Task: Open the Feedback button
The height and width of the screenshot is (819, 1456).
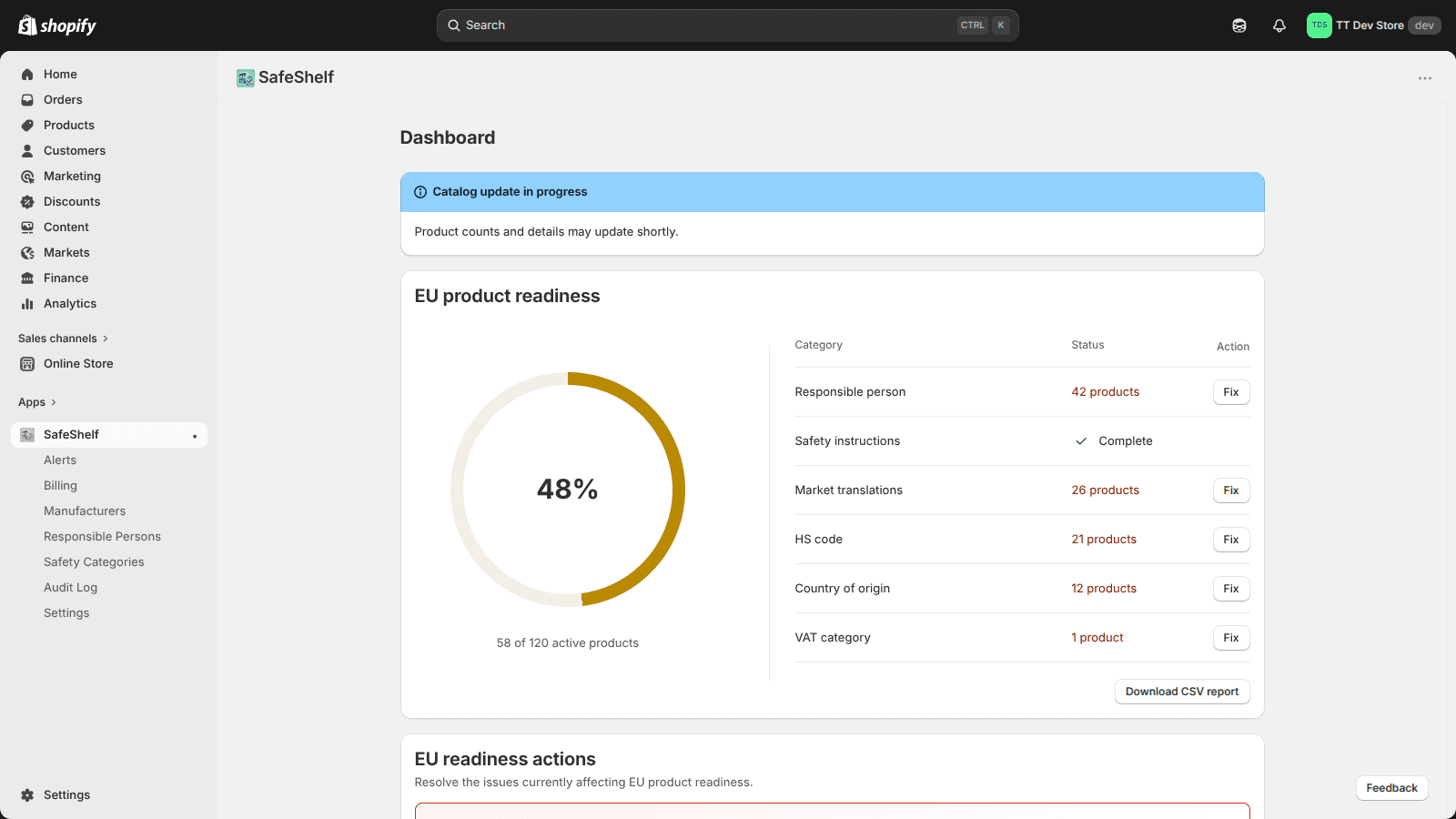Action: coord(1391,788)
